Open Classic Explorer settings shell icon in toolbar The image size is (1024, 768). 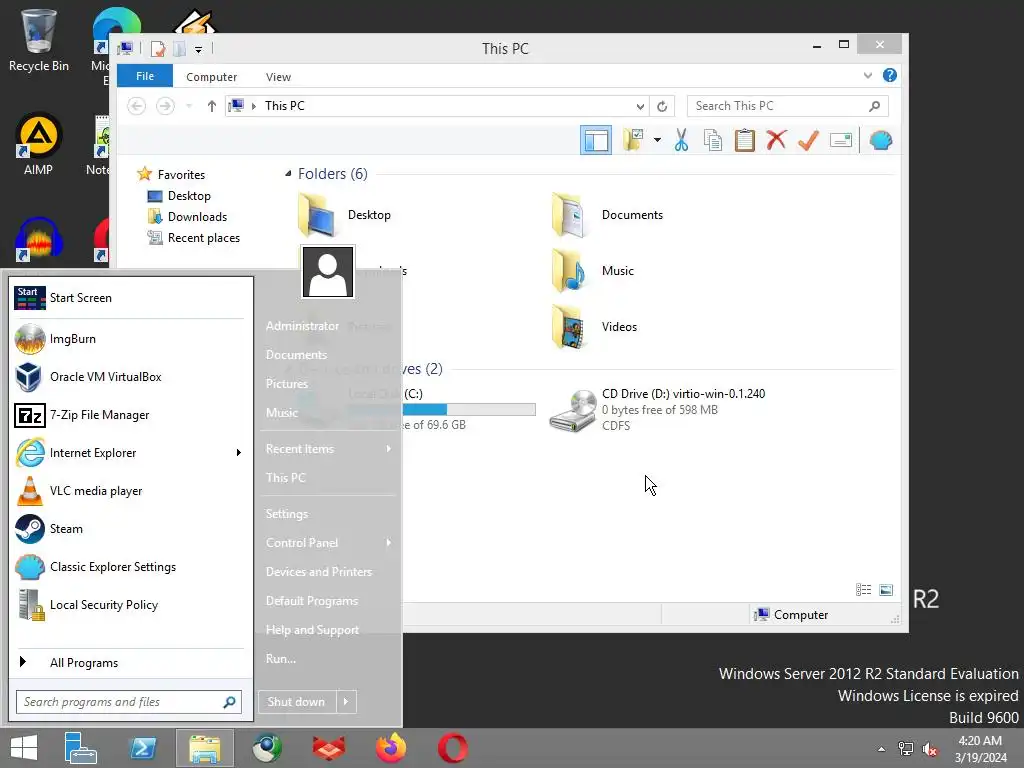[x=880, y=140]
